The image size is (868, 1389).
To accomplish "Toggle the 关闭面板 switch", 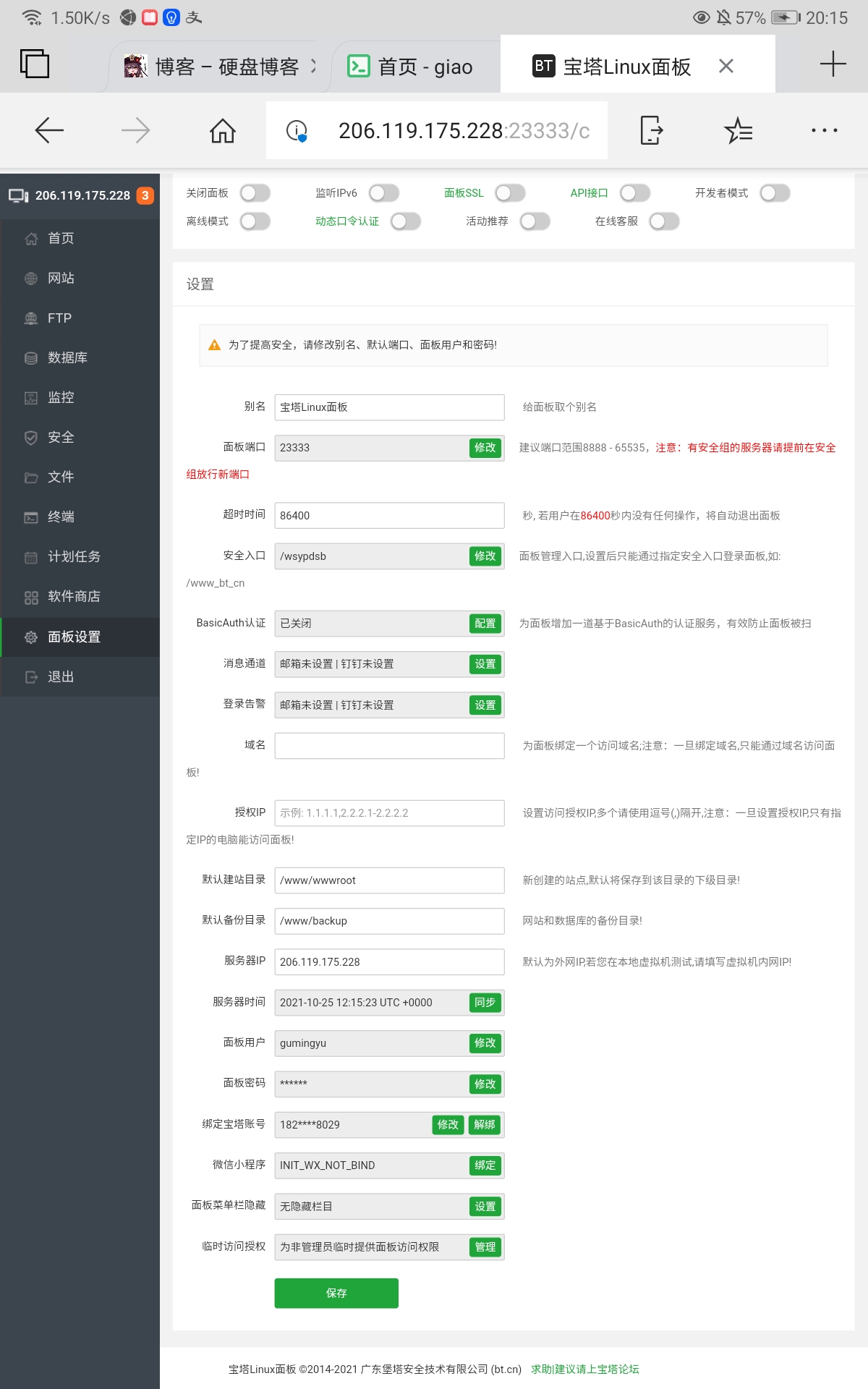I will (255, 193).
